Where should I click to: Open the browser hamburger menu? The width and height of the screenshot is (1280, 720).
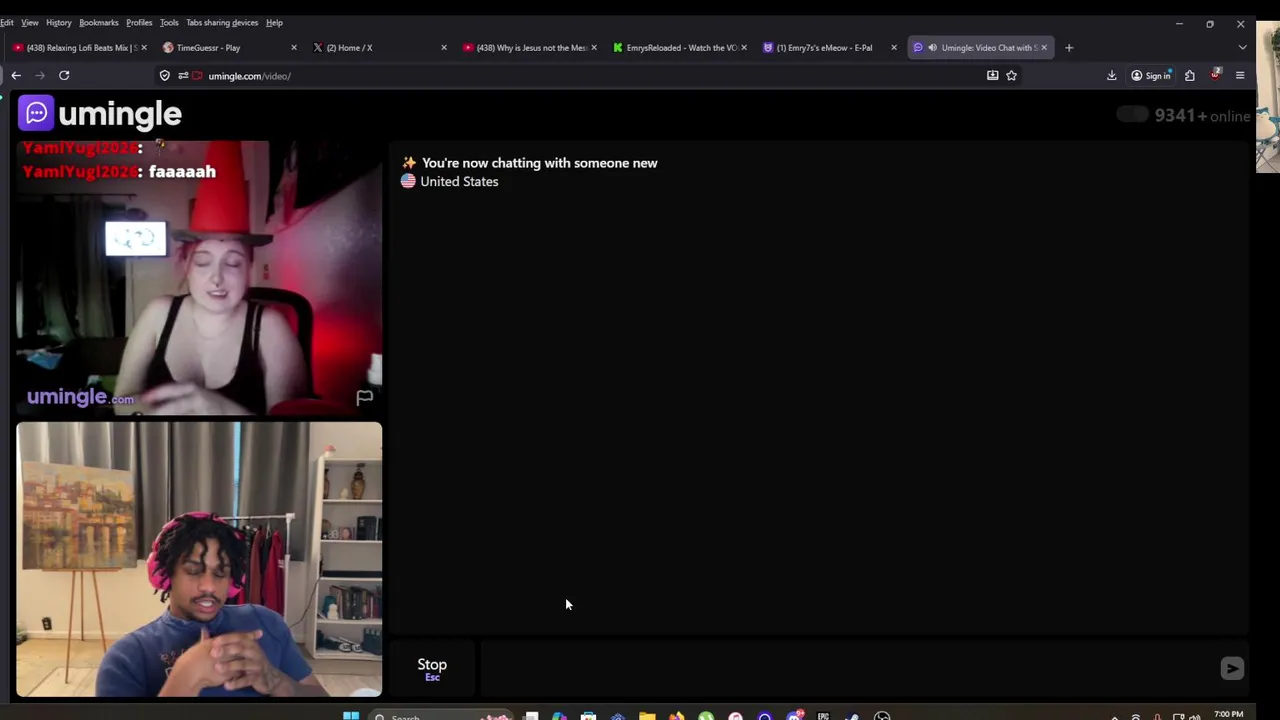coord(1240,75)
